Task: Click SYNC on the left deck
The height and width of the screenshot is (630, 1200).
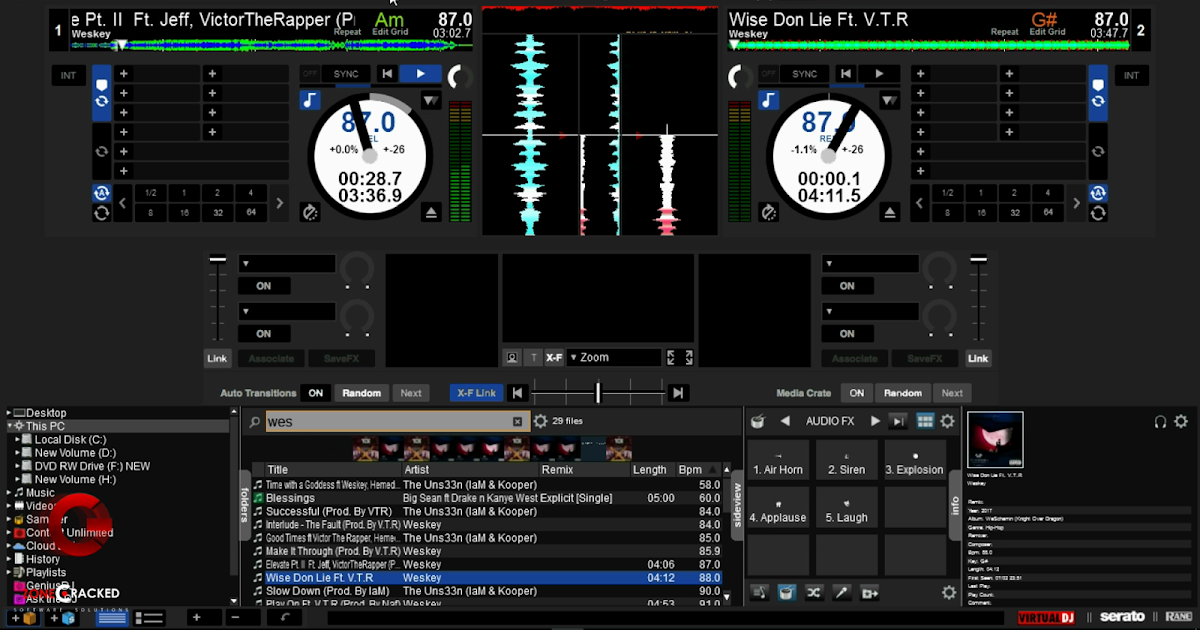Action: [x=346, y=73]
